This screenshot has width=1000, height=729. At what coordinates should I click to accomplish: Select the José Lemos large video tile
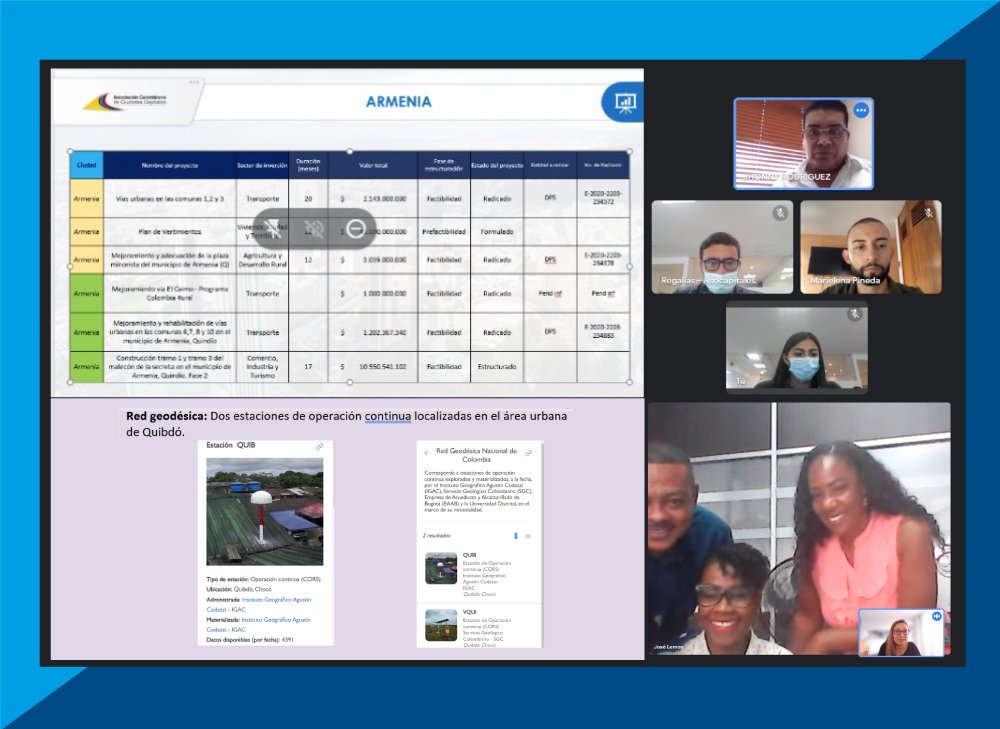(x=798, y=528)
